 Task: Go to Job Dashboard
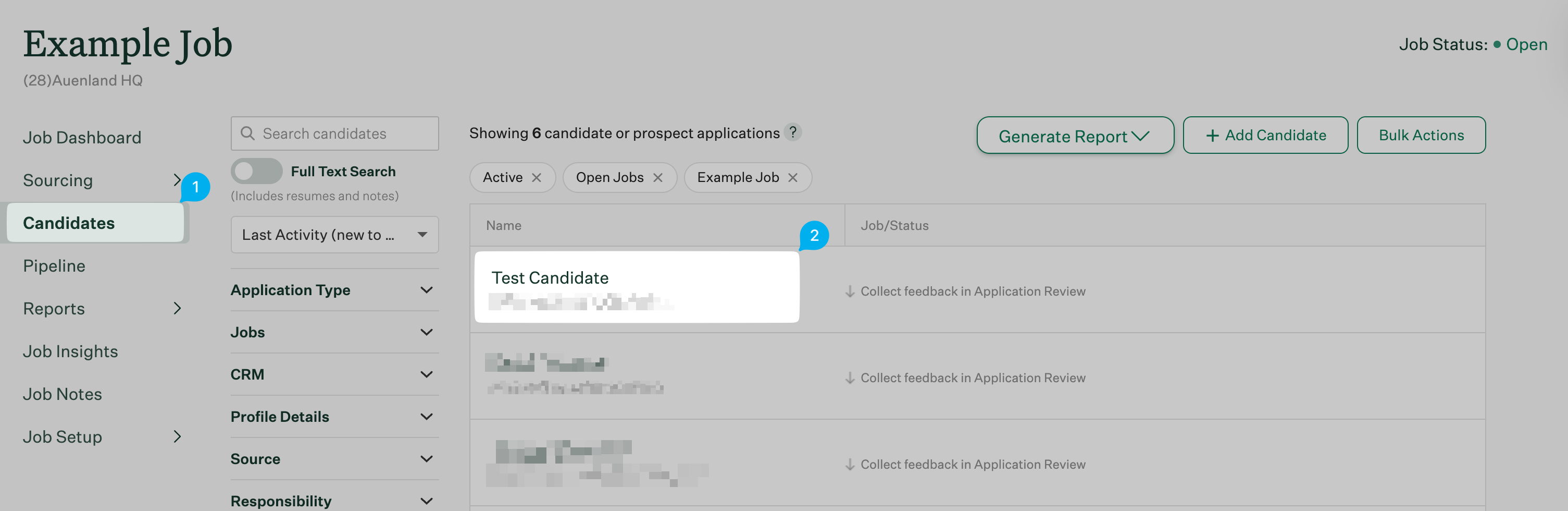tap(82, 138)
